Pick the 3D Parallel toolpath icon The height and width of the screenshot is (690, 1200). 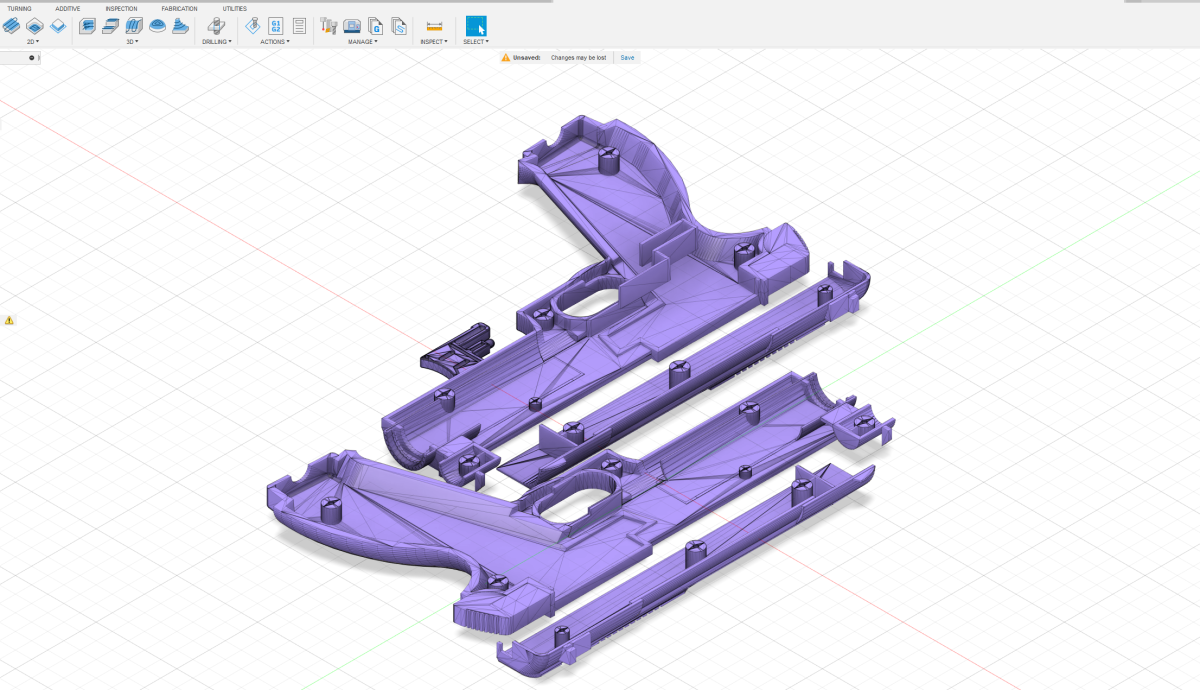click(x=134, y=26)
